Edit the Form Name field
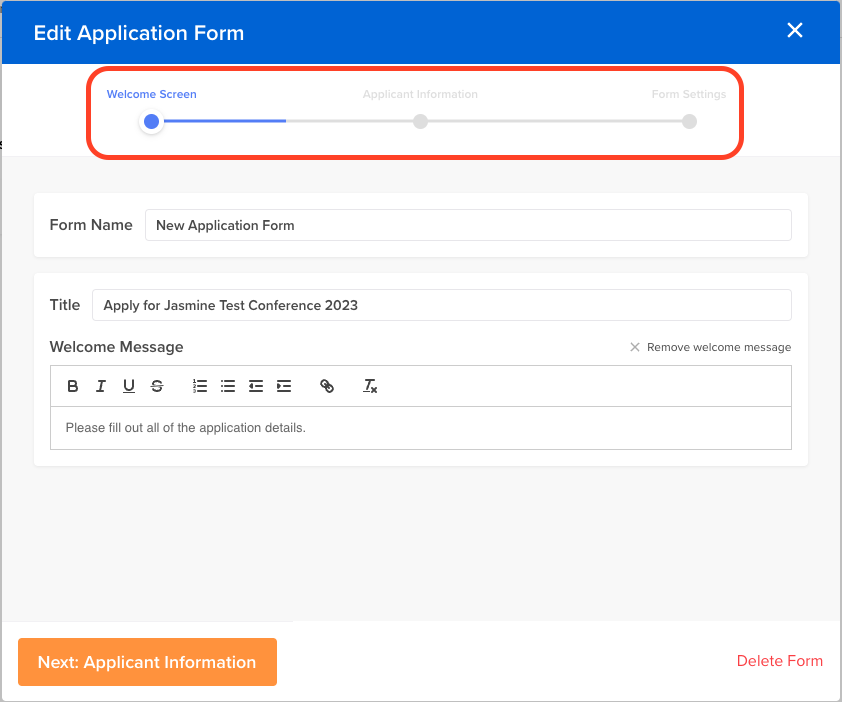 (467, 225)
